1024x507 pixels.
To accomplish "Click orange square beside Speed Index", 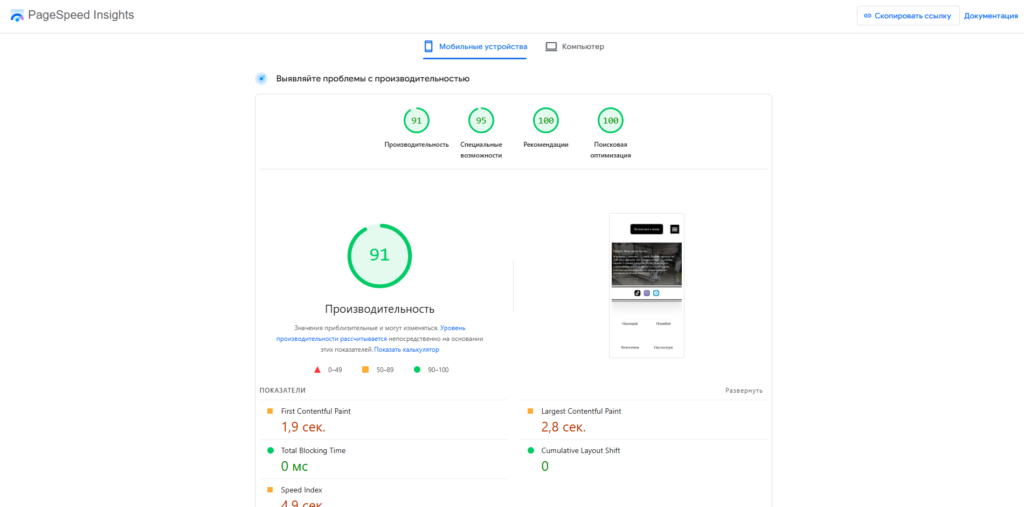I will [270, 490].
